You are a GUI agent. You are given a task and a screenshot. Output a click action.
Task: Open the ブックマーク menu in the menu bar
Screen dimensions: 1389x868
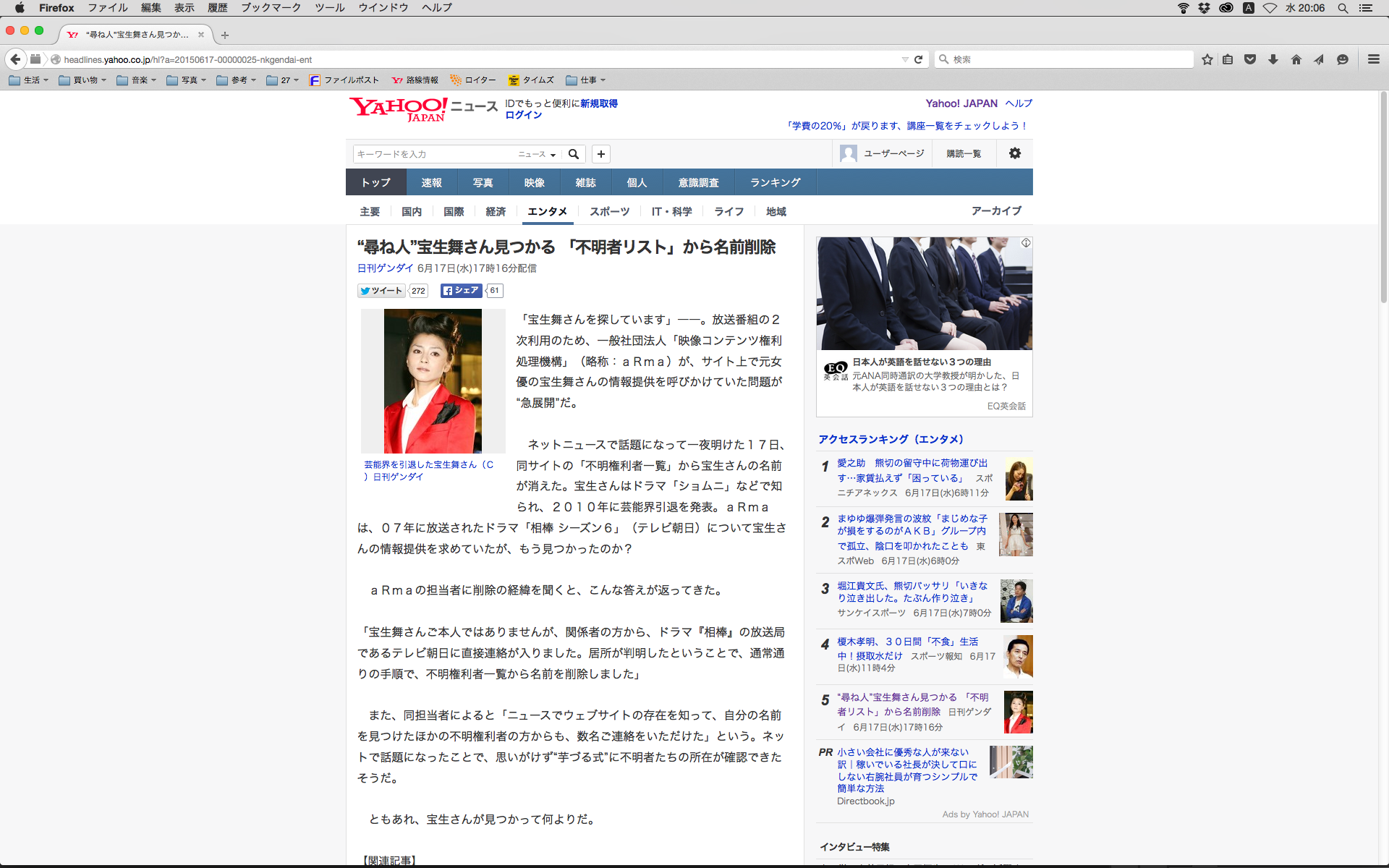point(271,8)
